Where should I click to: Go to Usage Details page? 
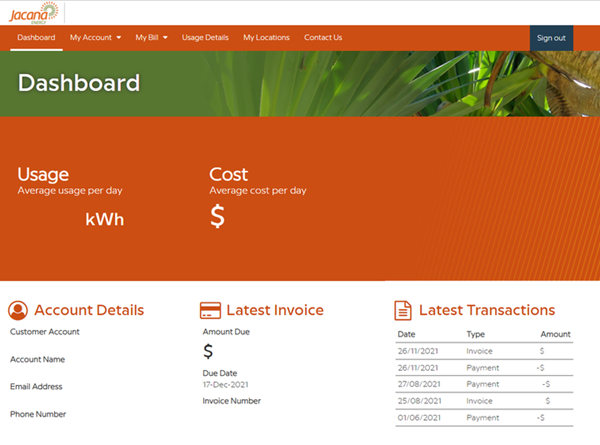pos(205,37)
